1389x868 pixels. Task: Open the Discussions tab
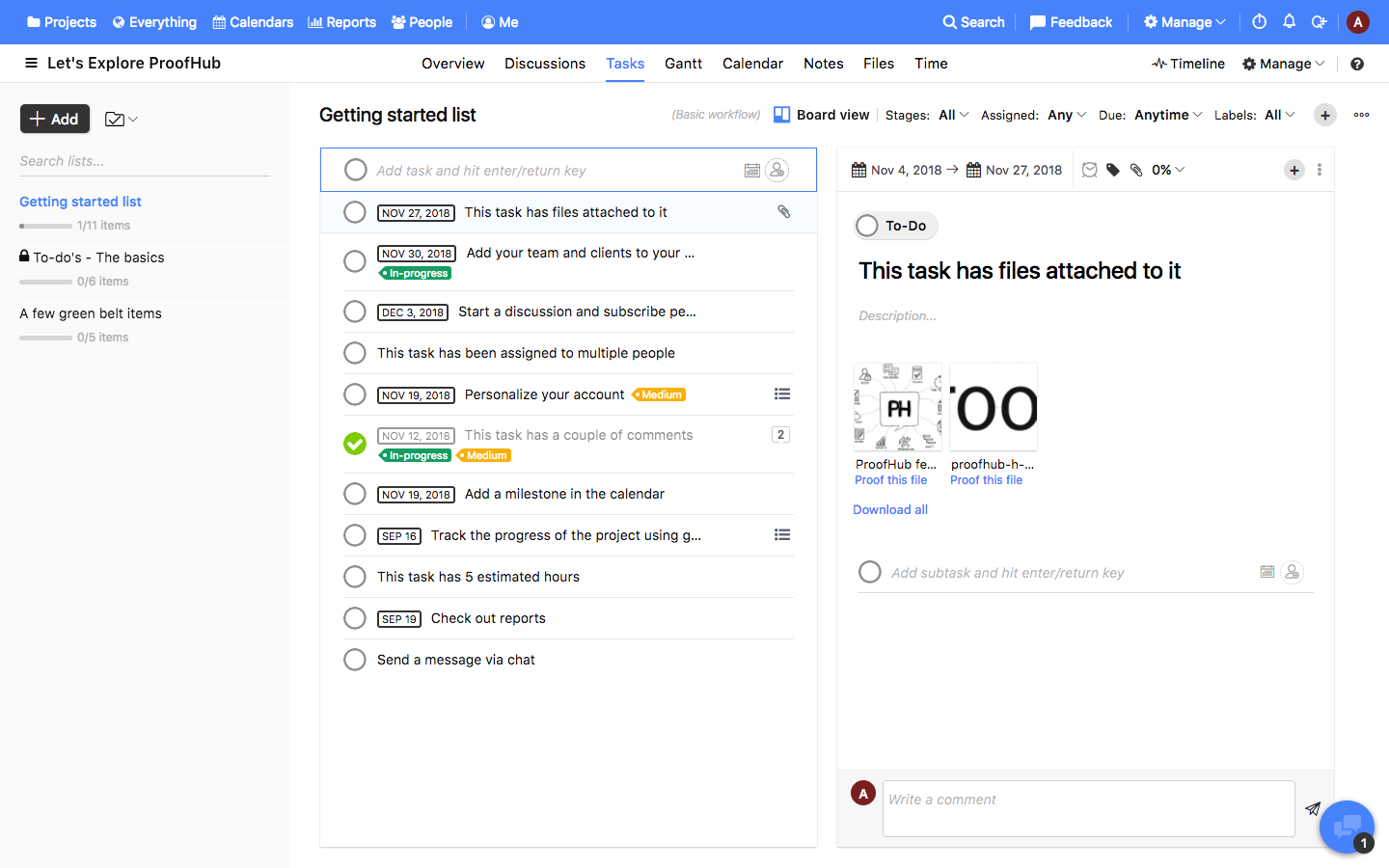(x=544, y=64)
